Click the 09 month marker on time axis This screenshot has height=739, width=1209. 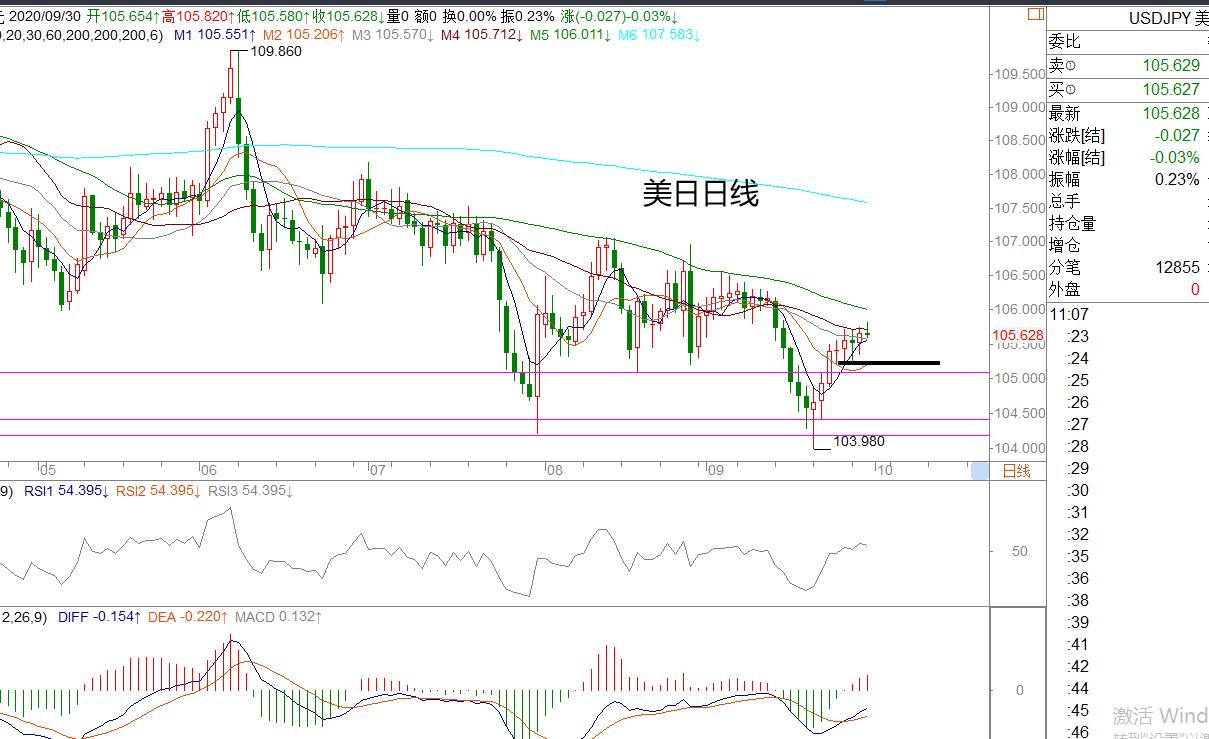[x=714, y=470]
